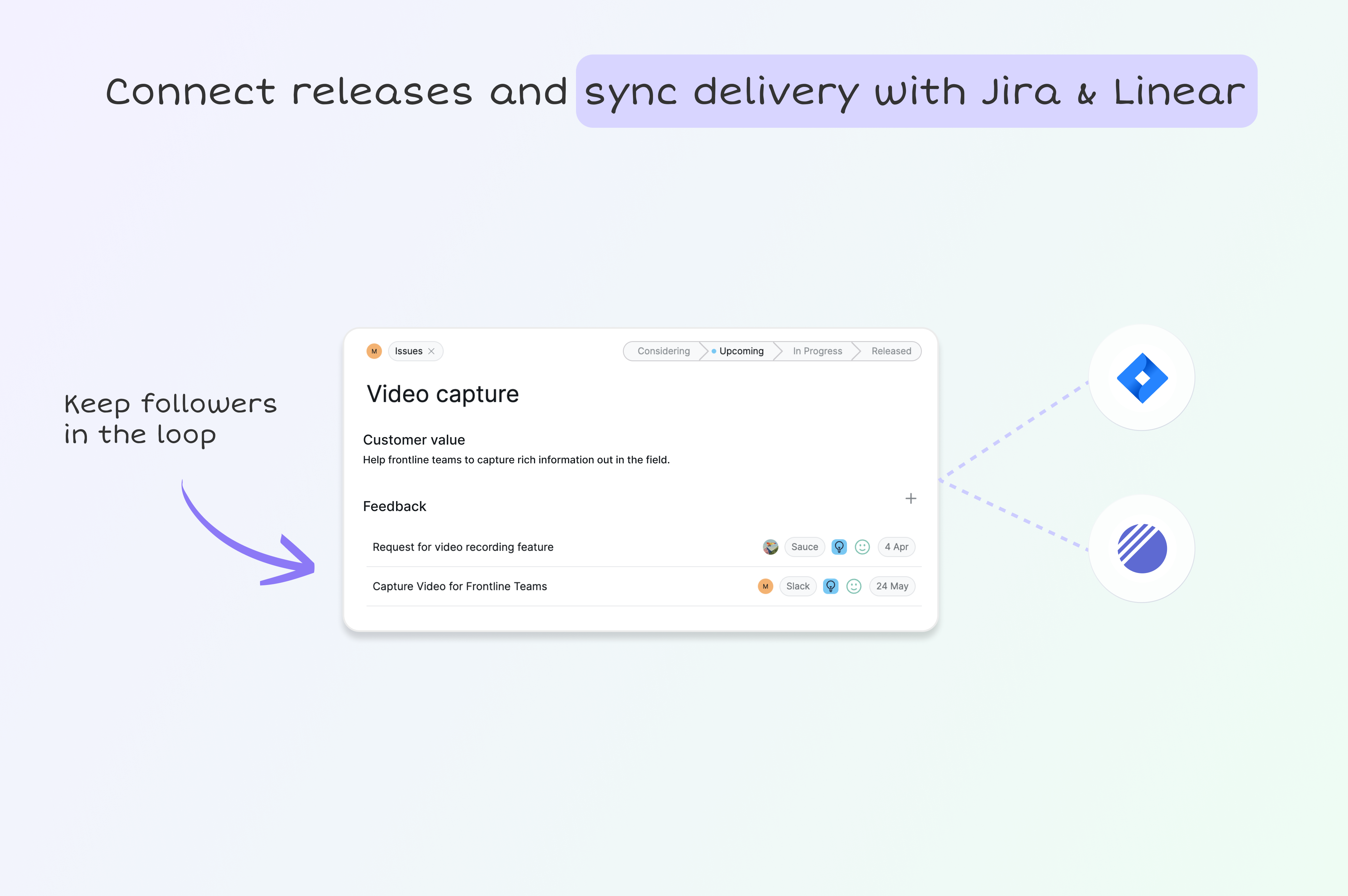
Task: Click lightbulb icon in video recording row
Action: (839, 547)
